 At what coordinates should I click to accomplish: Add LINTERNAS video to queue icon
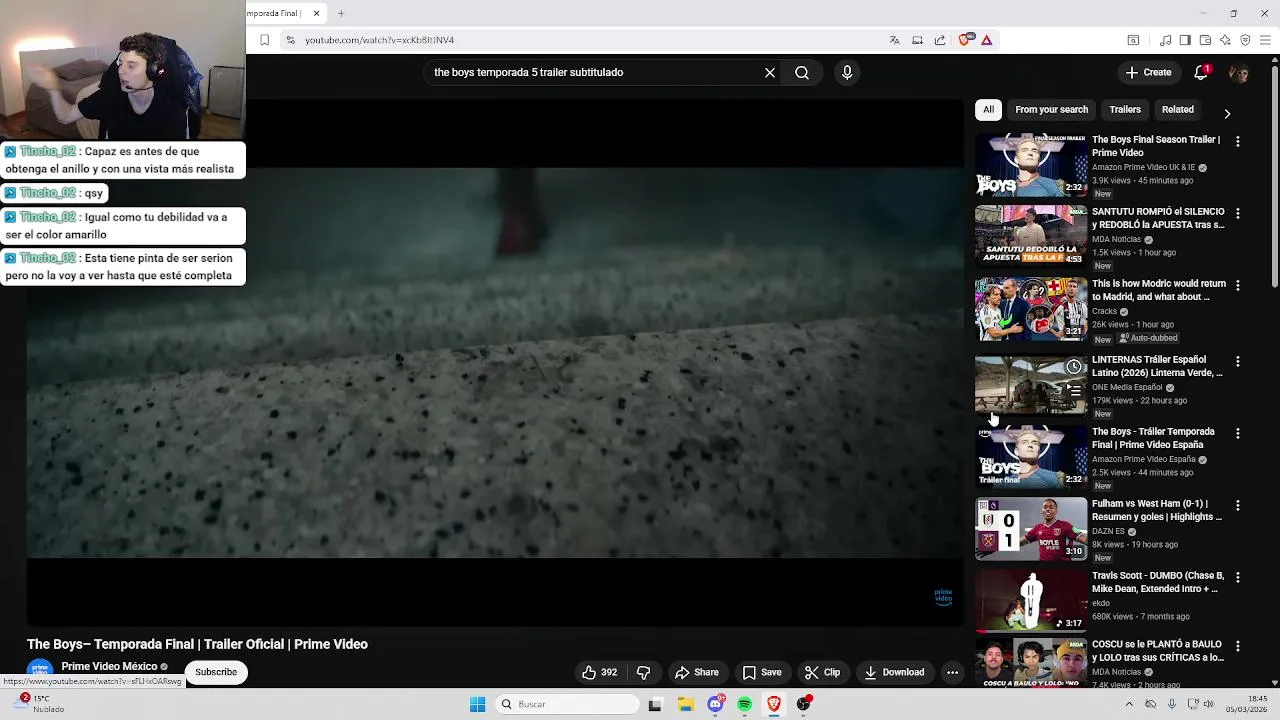pyautogui.click(x=1073, y=390)
